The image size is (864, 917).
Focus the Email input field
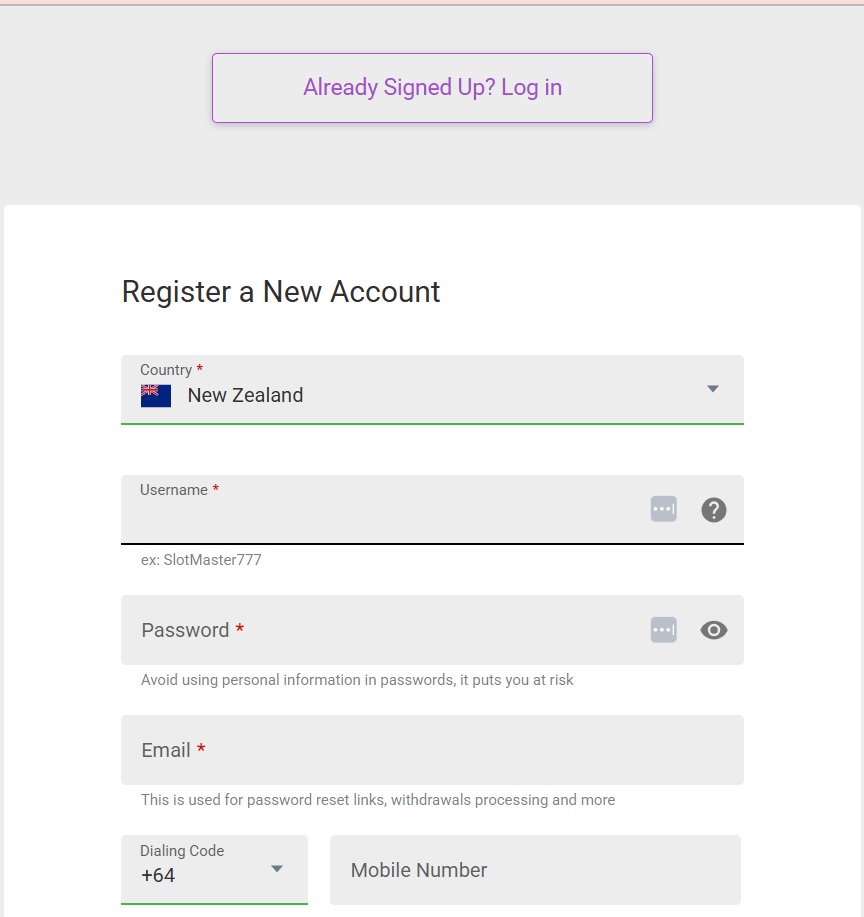click(432, 750)
